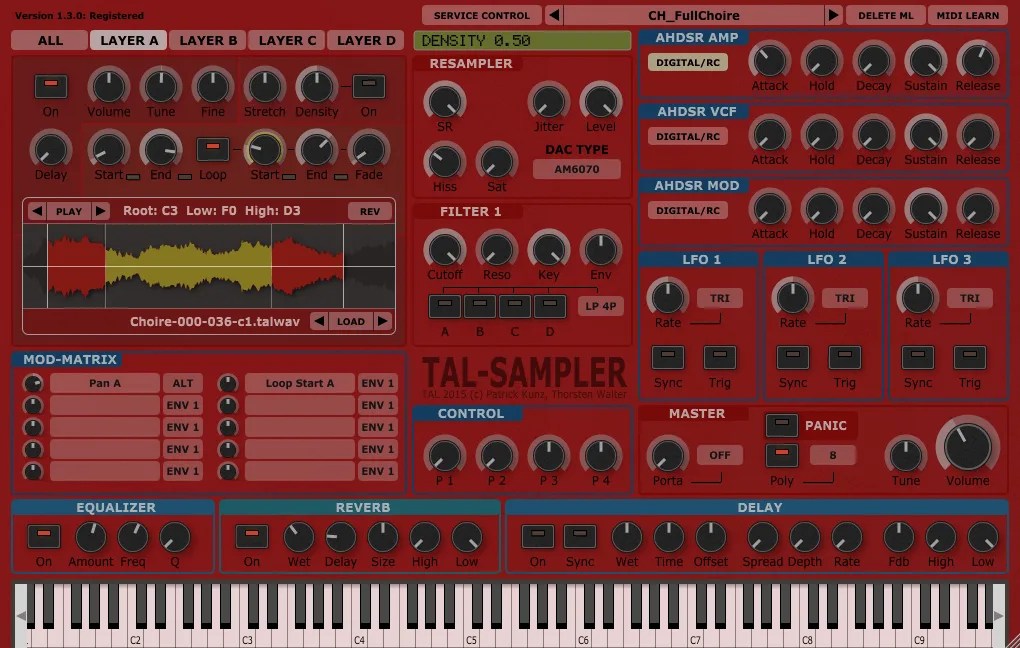Click the SERVICE CONTROL button
Viewport: 1020px width, 648px height.
(x=480, y=14)
